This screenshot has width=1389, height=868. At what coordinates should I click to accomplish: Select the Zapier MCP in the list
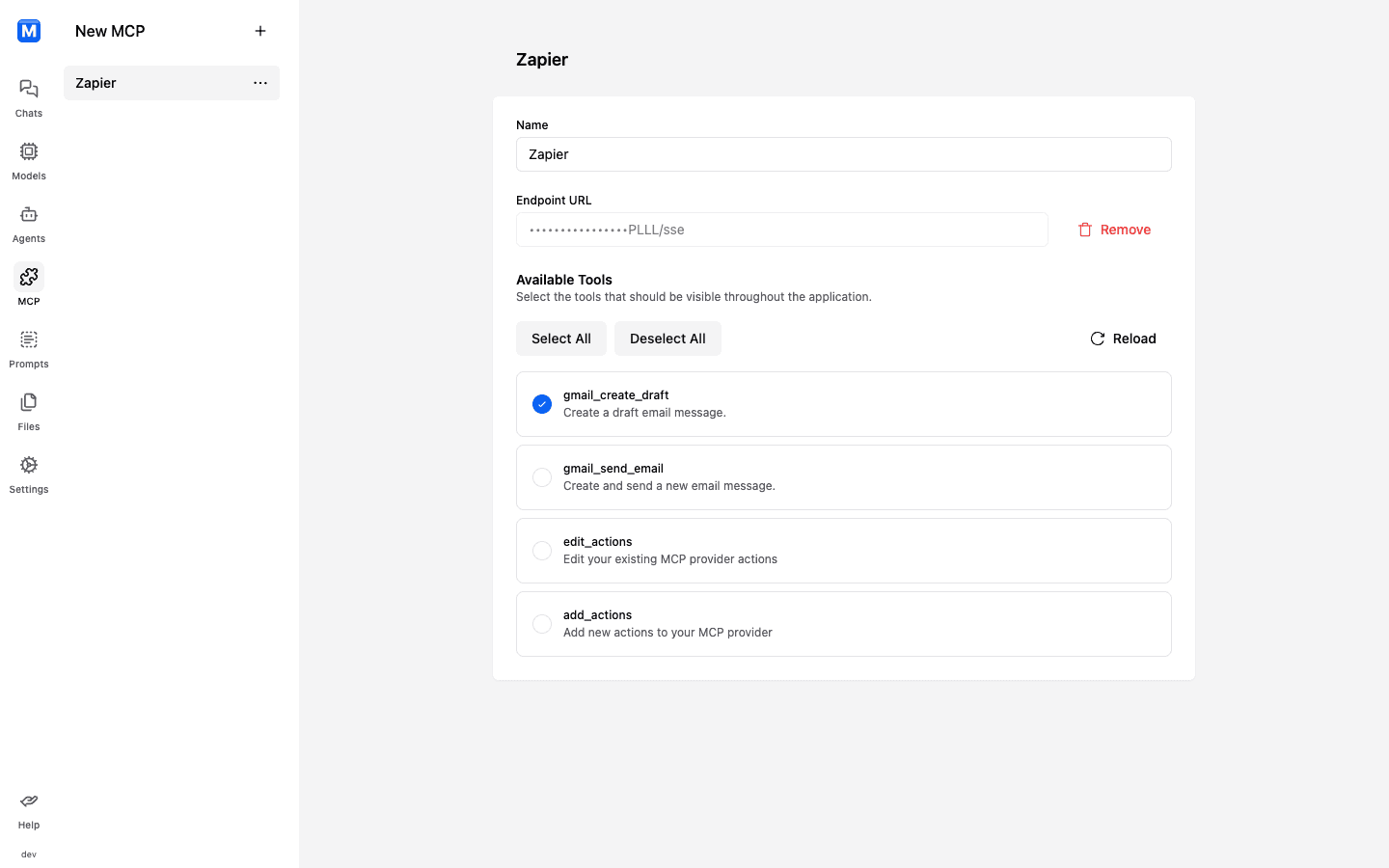172,83
